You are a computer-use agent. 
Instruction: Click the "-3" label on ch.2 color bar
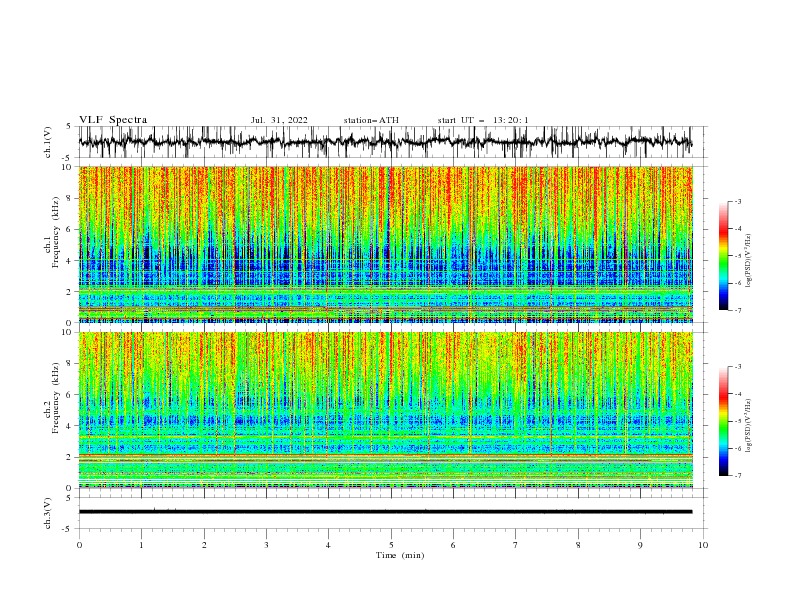[x=738, y=367]
